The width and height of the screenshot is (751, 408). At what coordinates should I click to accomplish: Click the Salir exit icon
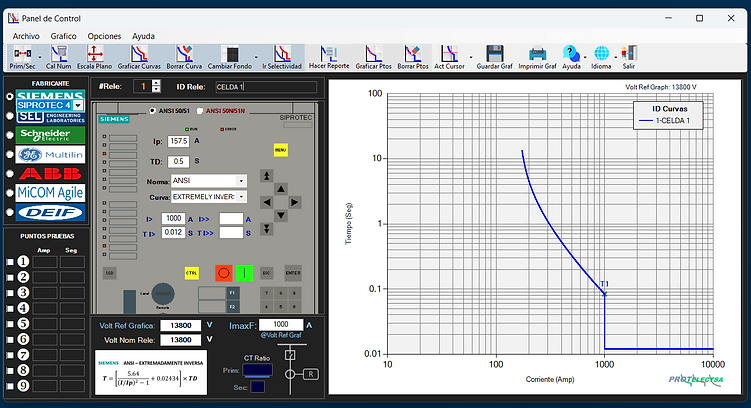(x=629, y=57)
